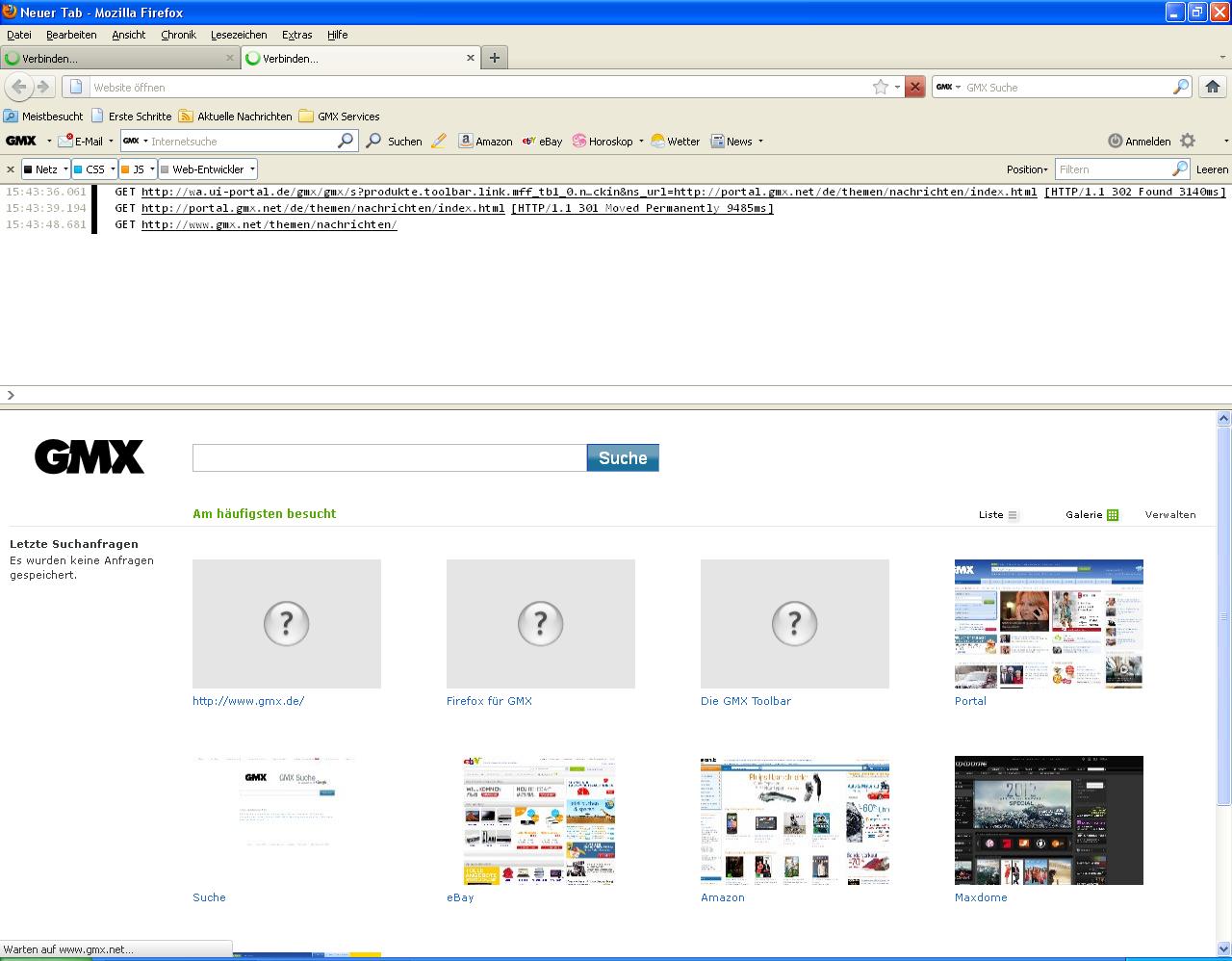Stop loading with the red X button
Image resolution: width=1232 pixels, height=961 pixels.
[x=915, y=87]
